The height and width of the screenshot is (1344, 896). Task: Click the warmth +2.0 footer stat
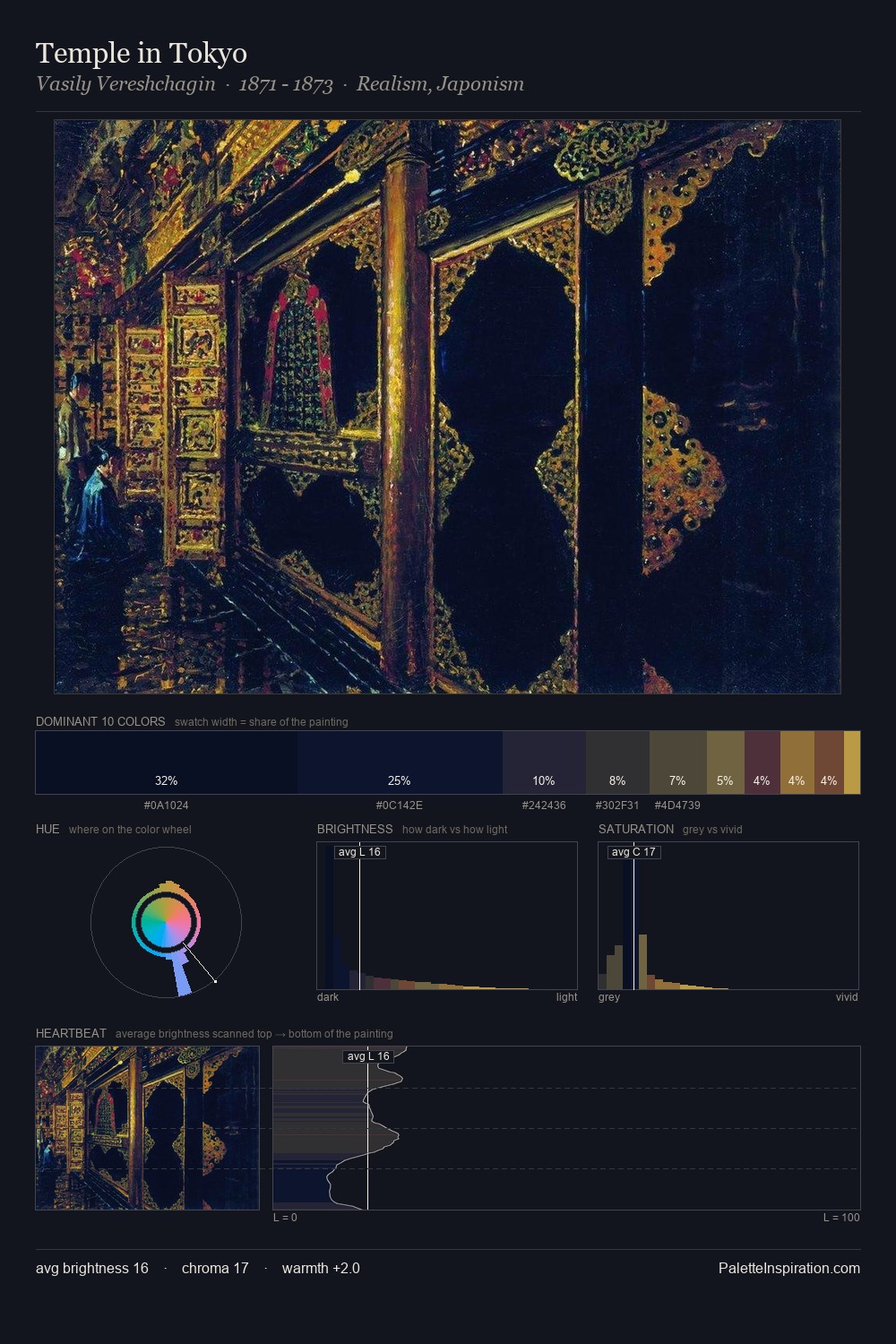[321, 1268]
